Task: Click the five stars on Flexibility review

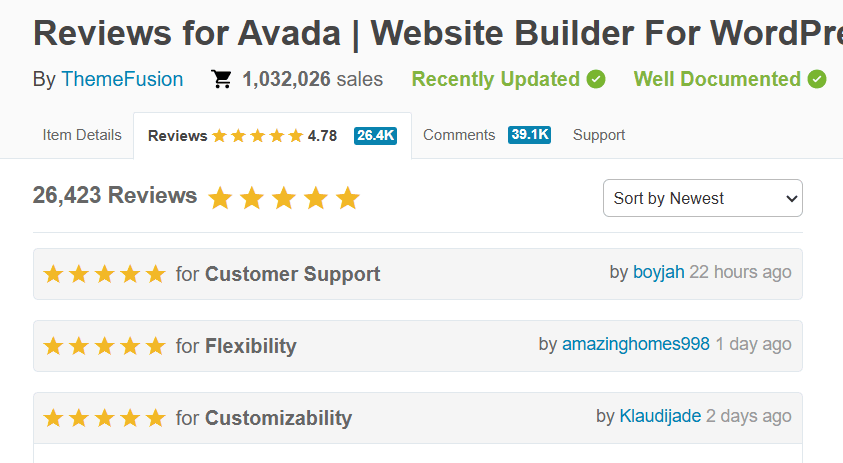Action: 104,346
